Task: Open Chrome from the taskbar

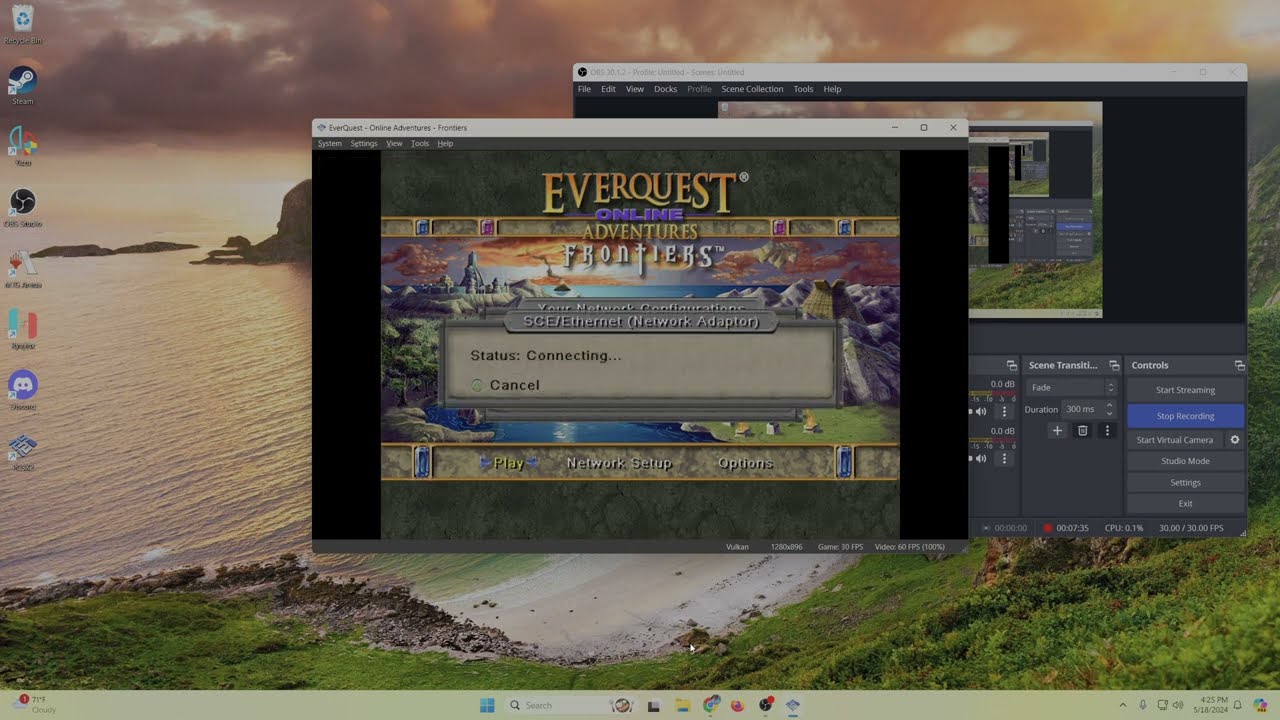Action: [x=711, y=705]
